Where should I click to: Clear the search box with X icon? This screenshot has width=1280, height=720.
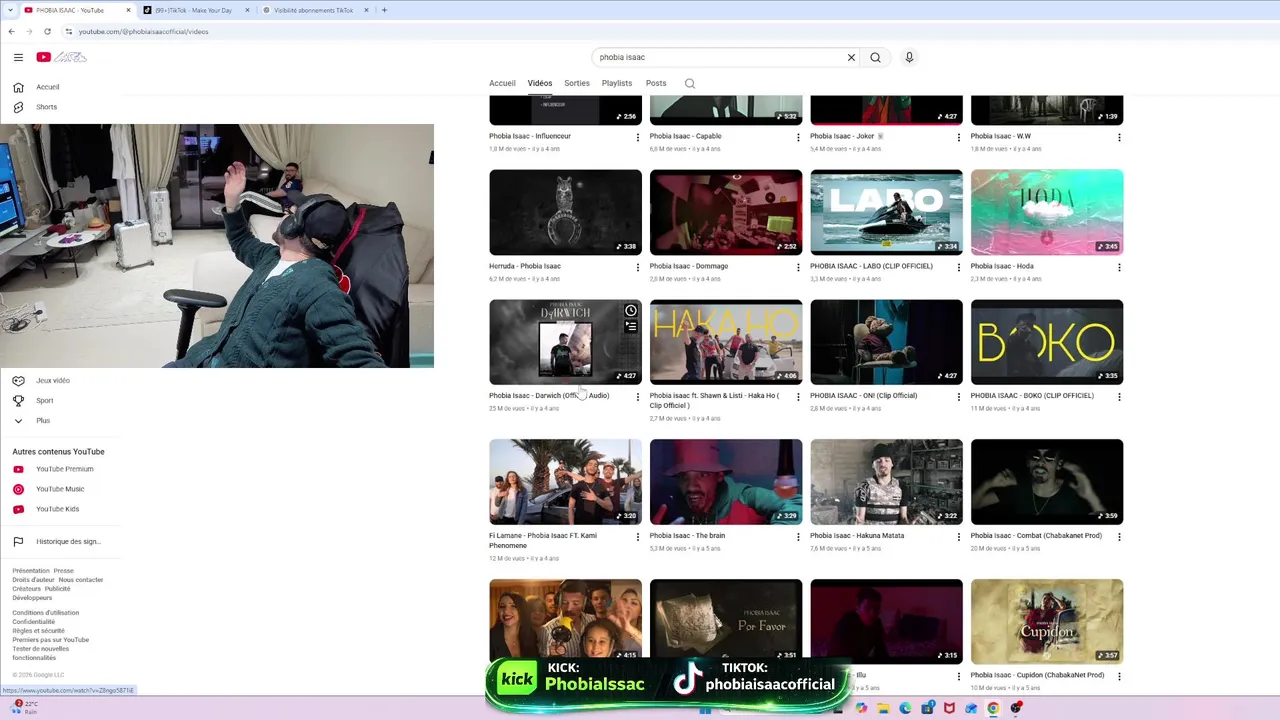click(x=851, y=57)
